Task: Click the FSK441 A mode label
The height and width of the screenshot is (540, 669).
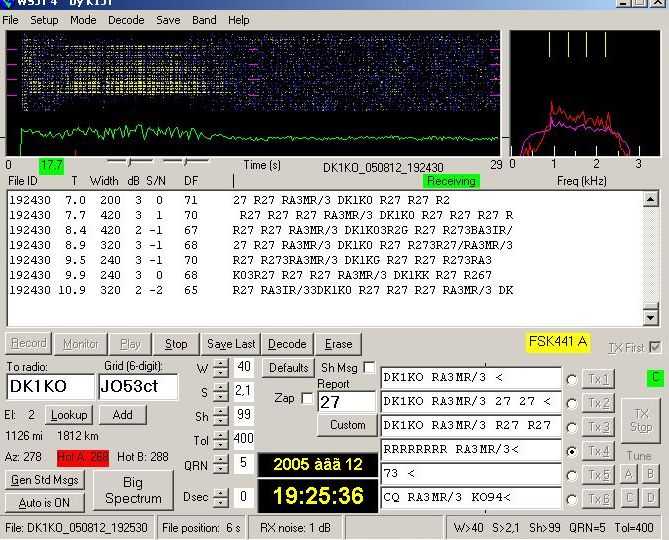Action: point(558,342)
